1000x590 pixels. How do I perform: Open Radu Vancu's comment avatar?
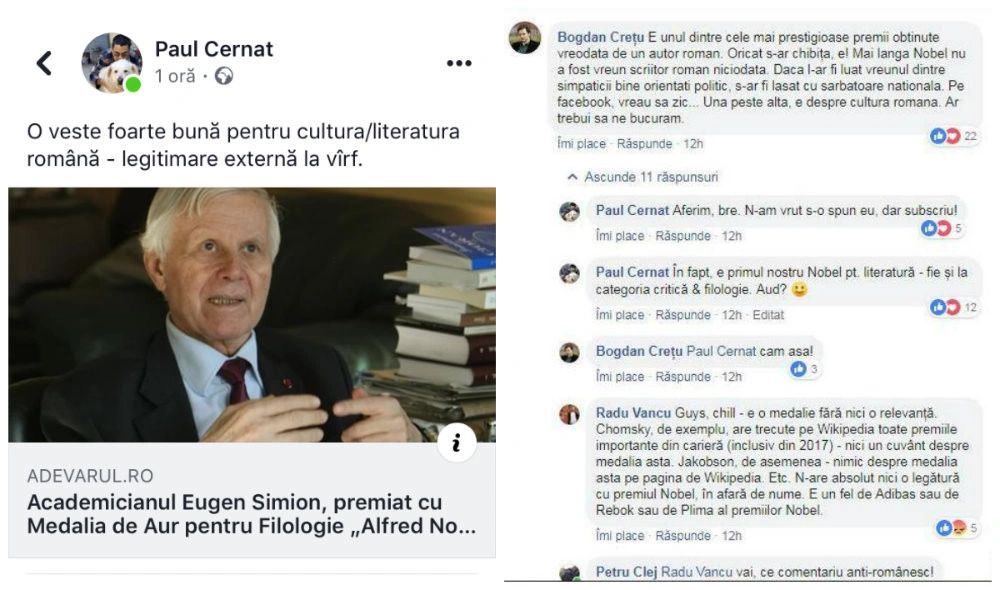click(x=570, y=415)
